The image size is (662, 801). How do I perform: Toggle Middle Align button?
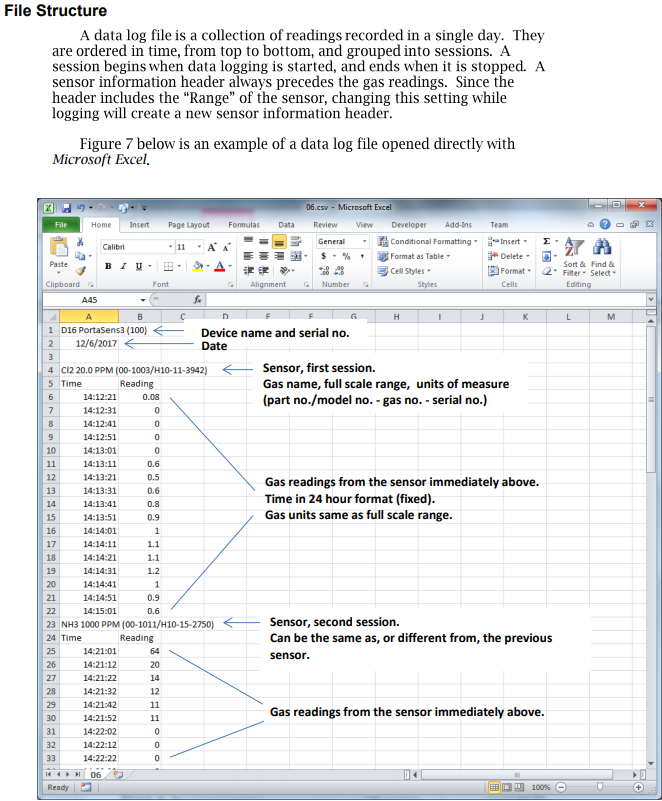pos(264,241)
